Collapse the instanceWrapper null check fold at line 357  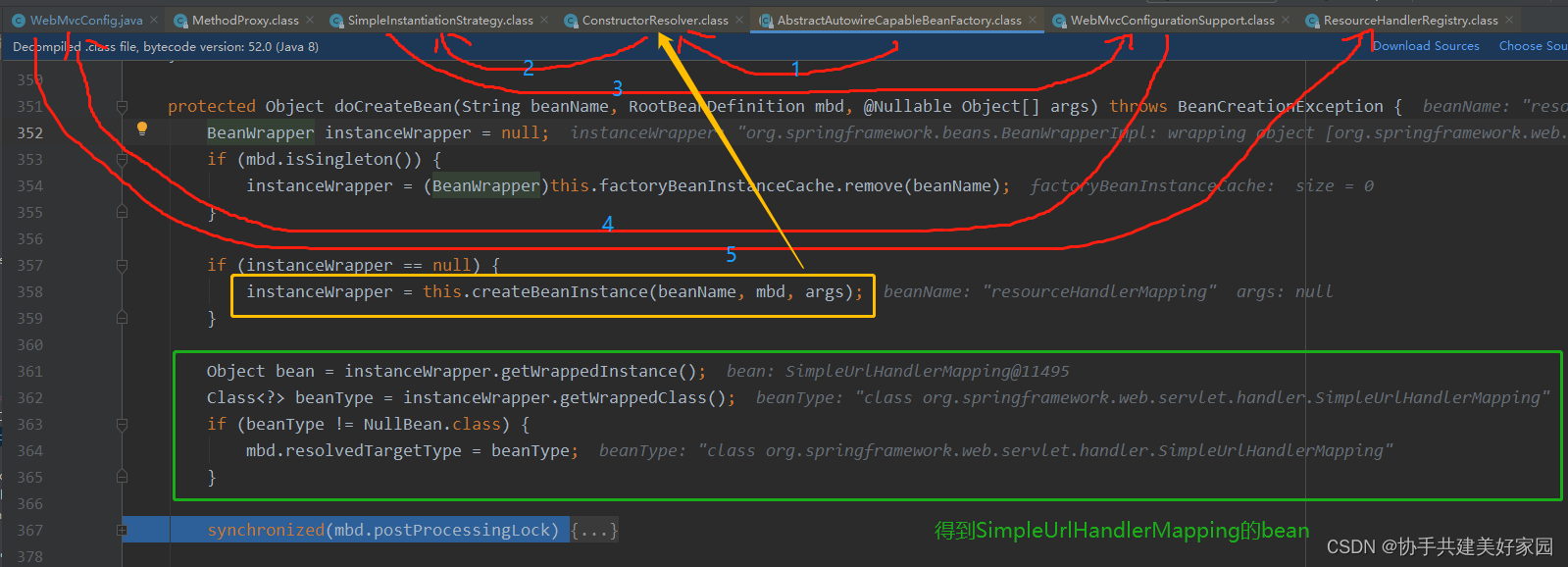pos(122,265)
